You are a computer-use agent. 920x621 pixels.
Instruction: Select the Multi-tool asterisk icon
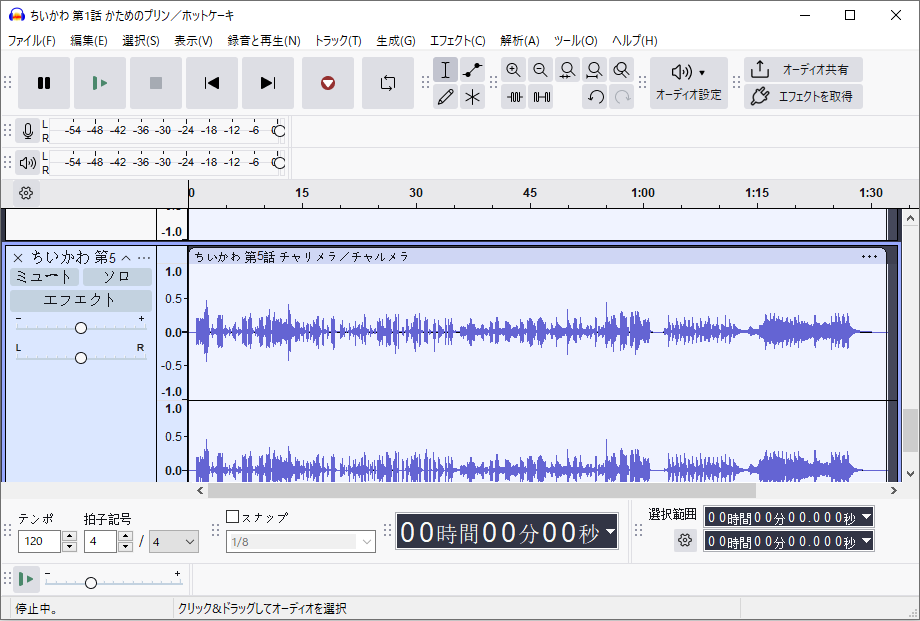473,97
